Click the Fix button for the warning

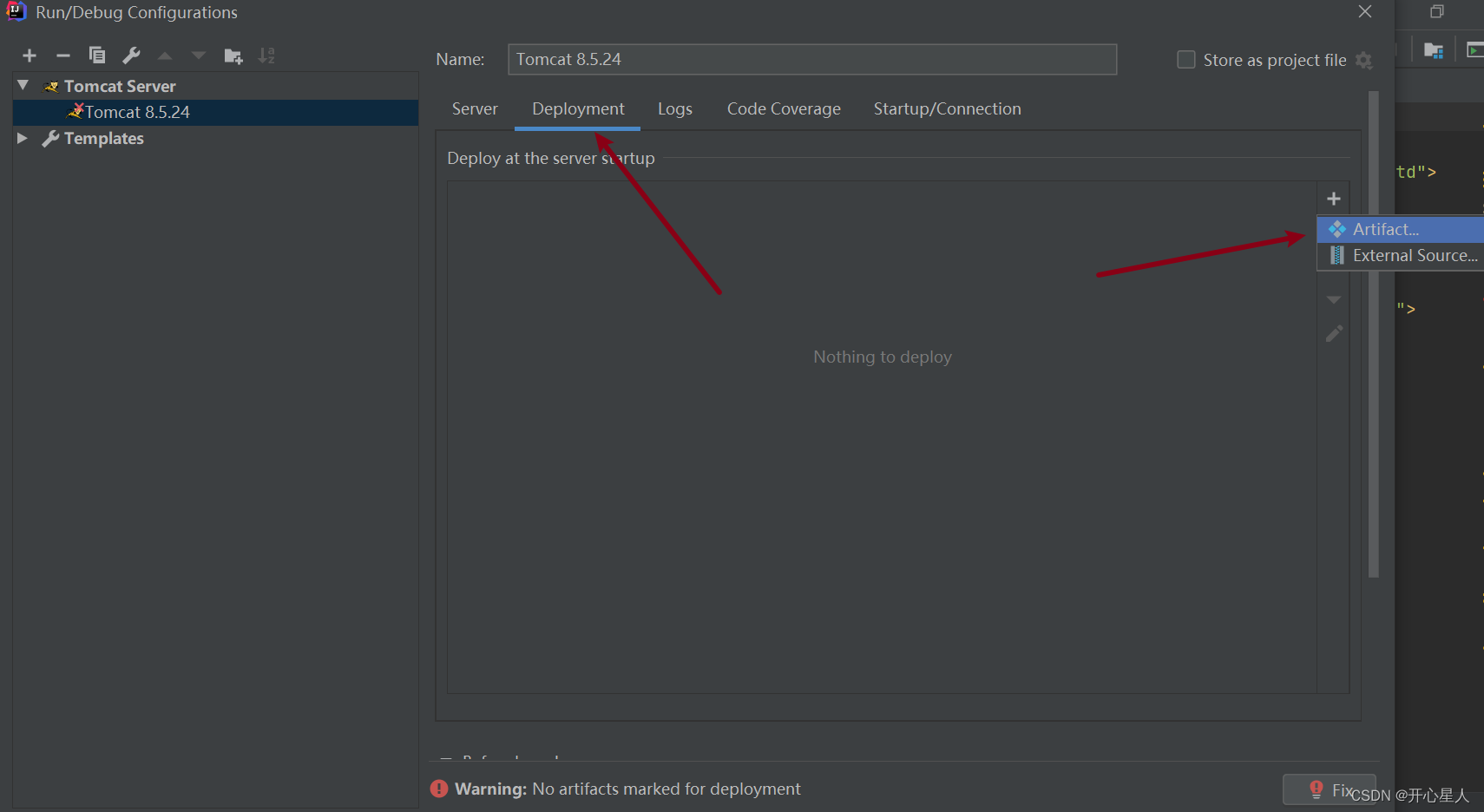tap(1330, 789)
